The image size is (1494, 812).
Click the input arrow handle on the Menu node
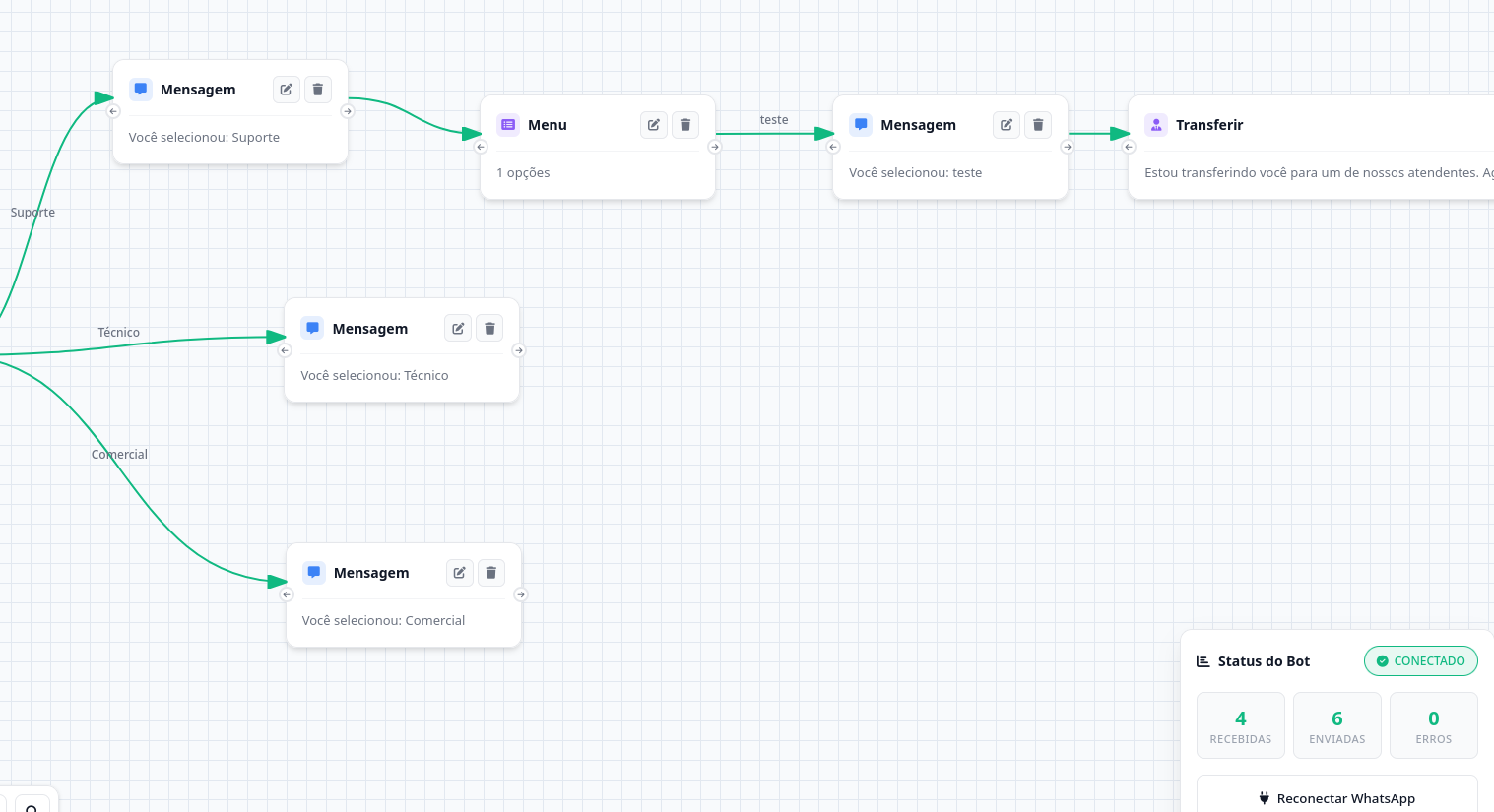481,146
